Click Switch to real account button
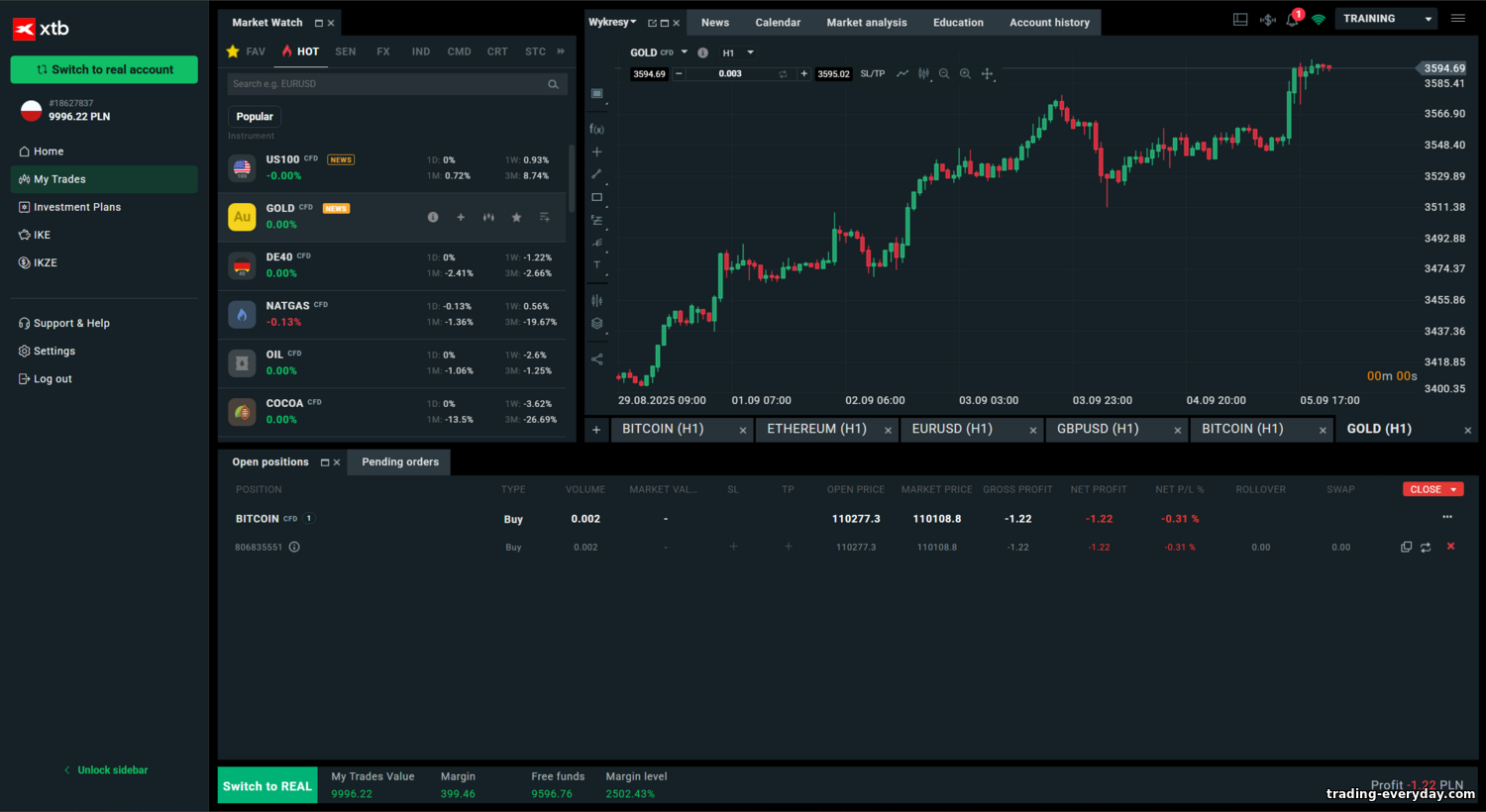The width and height of the screenshot is (1486, 812). [104, 69]
